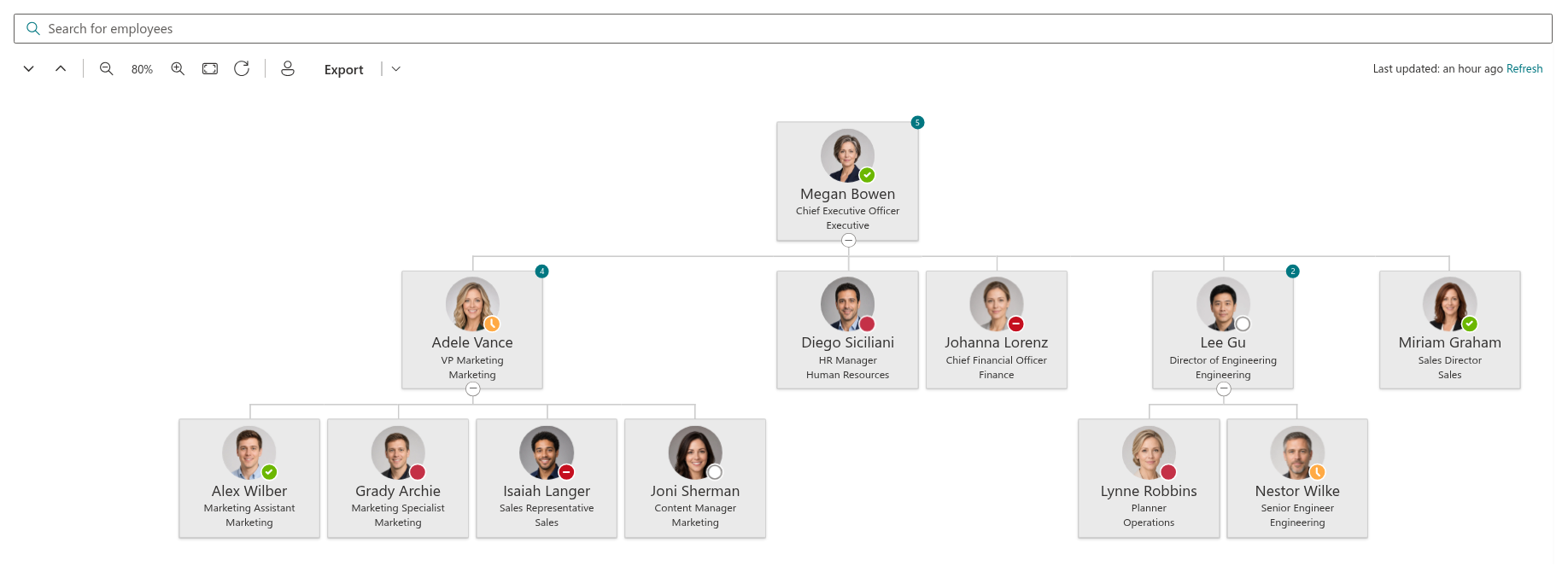1568x578 pixels.
Task: Open Grady Archie's profile photo
Action: click(398, 452)
